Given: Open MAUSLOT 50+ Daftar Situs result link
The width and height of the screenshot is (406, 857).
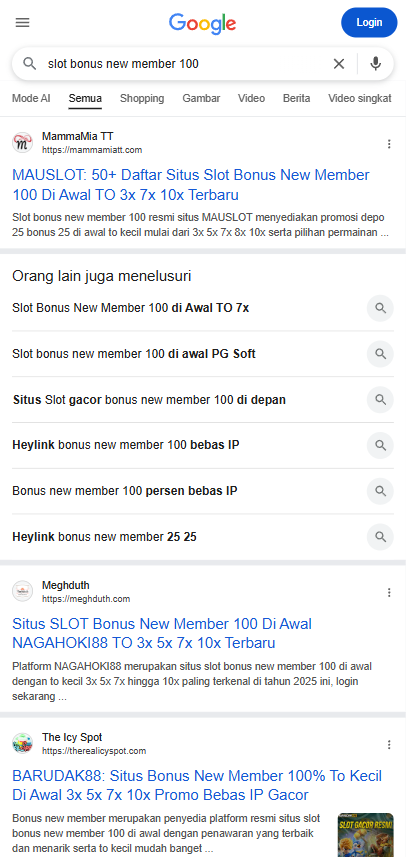Looking at the screenshot, I should coord(191,185).
